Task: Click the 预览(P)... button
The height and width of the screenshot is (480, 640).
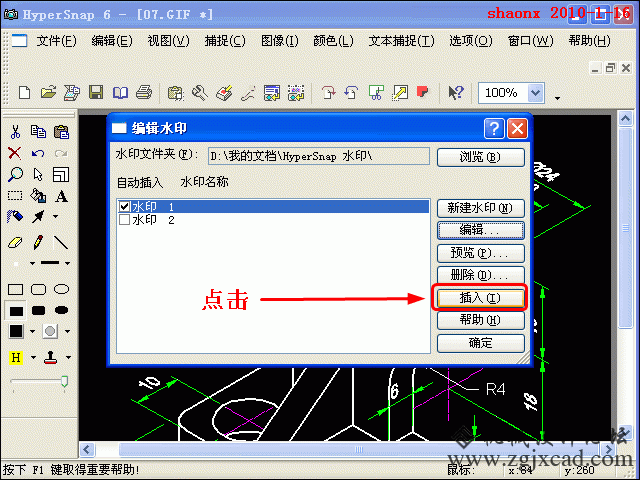Action: (x=480, y=253)
